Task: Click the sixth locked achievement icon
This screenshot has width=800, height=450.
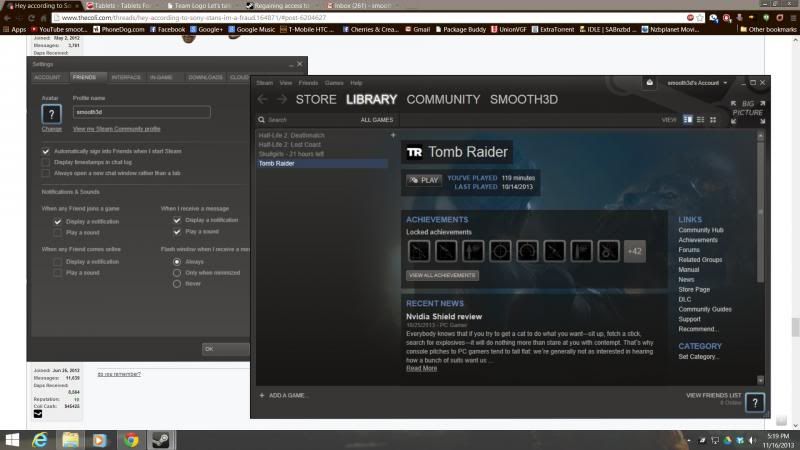Action: (554, 251)
